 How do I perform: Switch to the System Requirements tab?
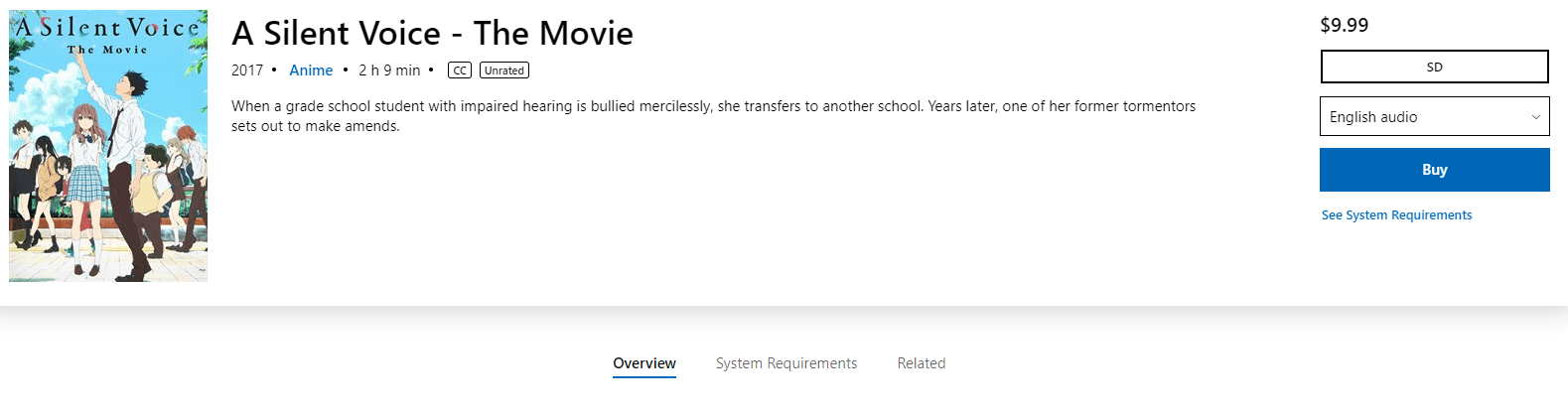tap(786, 363)
